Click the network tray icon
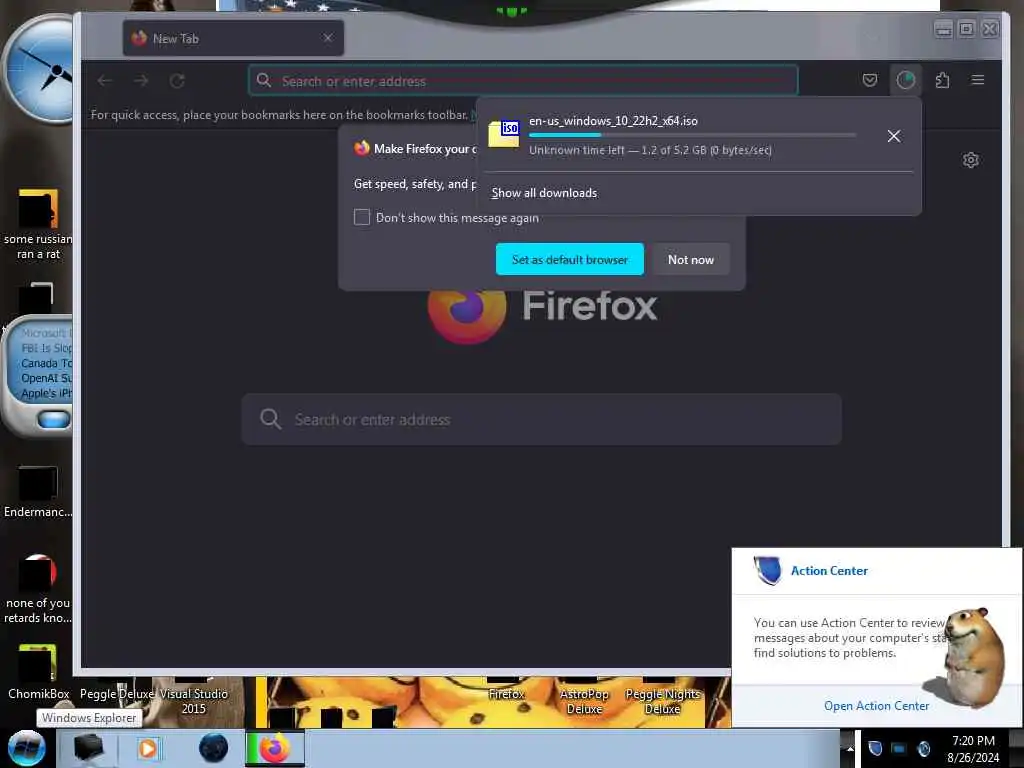This screenshot has width=1024, height=768. [x=899, y=748]
